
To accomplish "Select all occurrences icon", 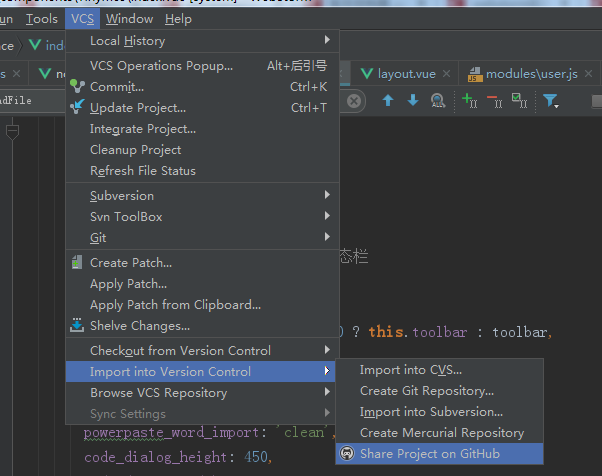I will click(519, 101).
